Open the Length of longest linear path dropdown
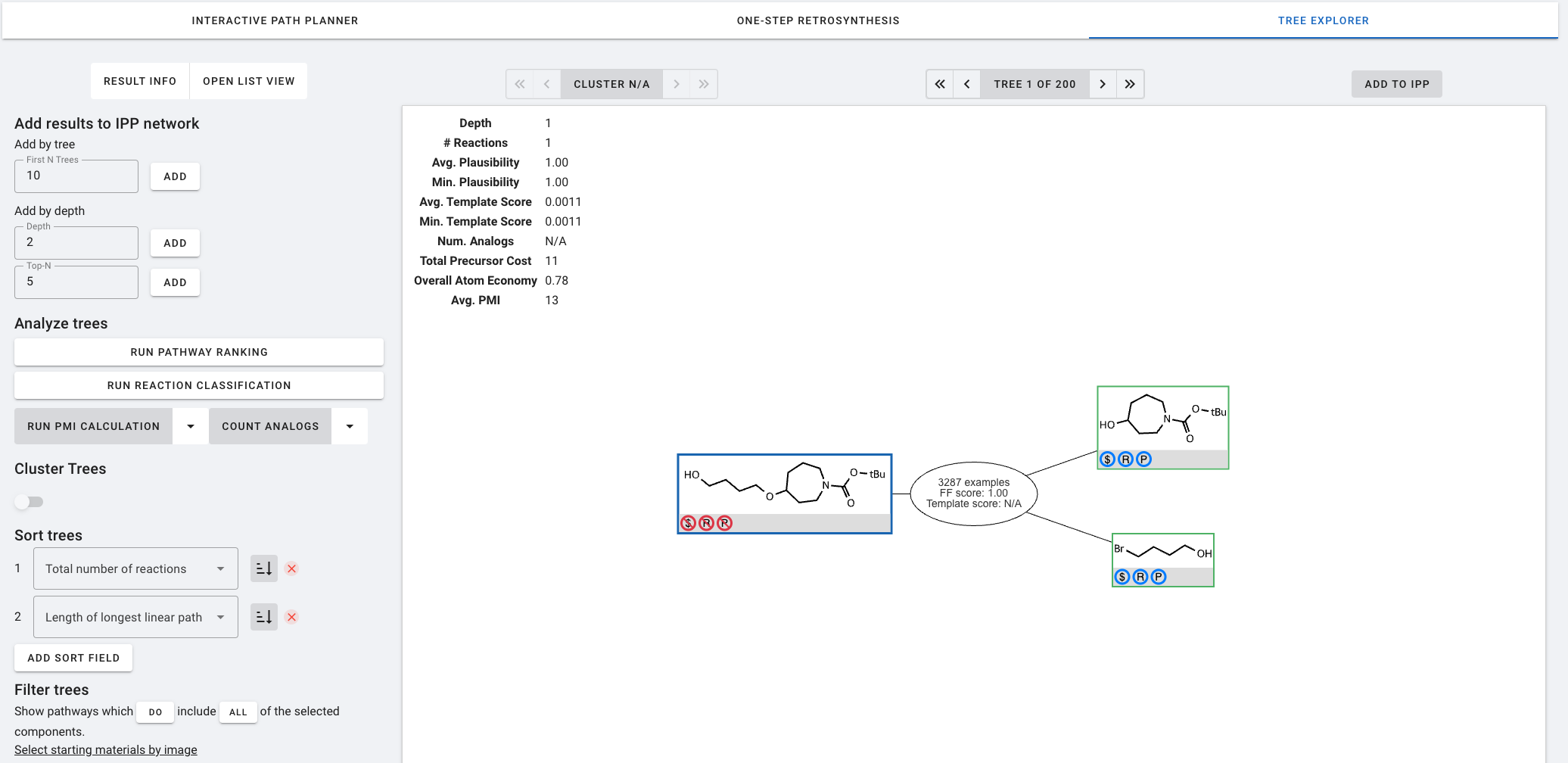The image size is (1568, 763). point(135,617)
